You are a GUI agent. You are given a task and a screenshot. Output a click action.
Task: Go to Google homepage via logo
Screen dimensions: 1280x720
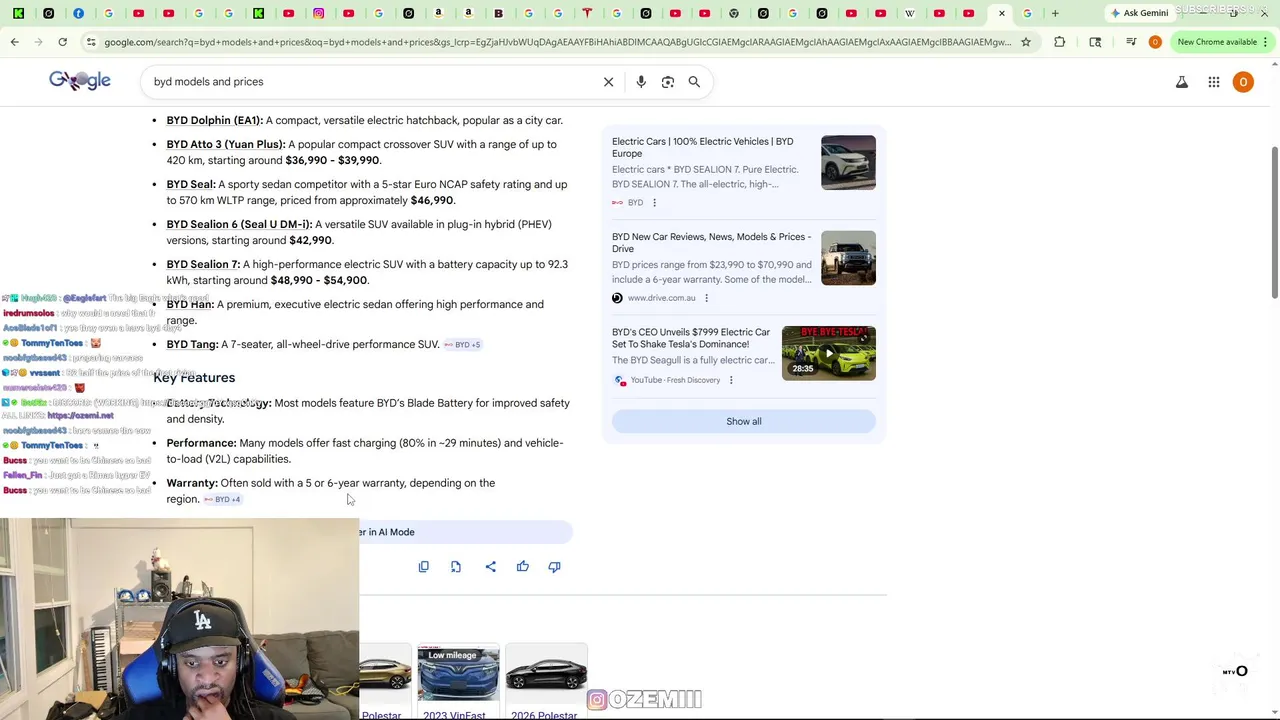(x=80, y=81)
